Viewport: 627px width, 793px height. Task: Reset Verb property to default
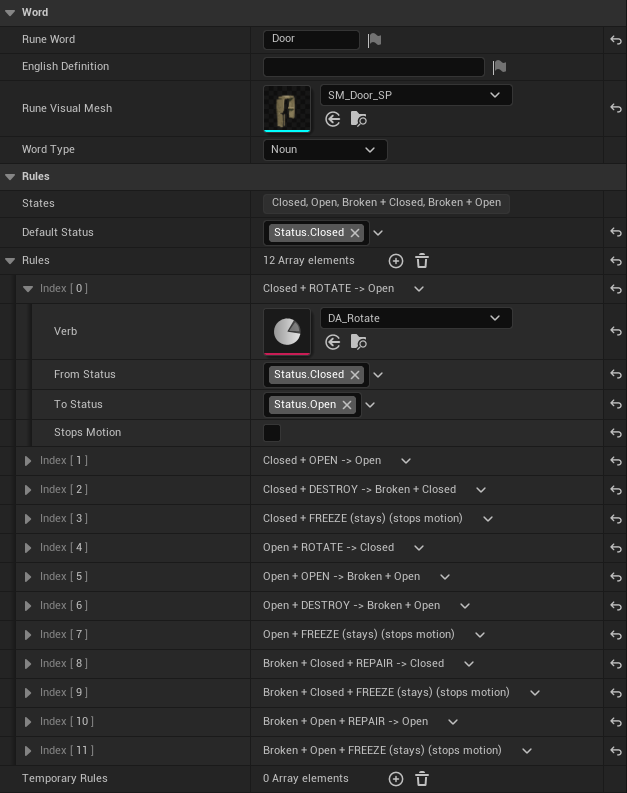tap(615, 331)
